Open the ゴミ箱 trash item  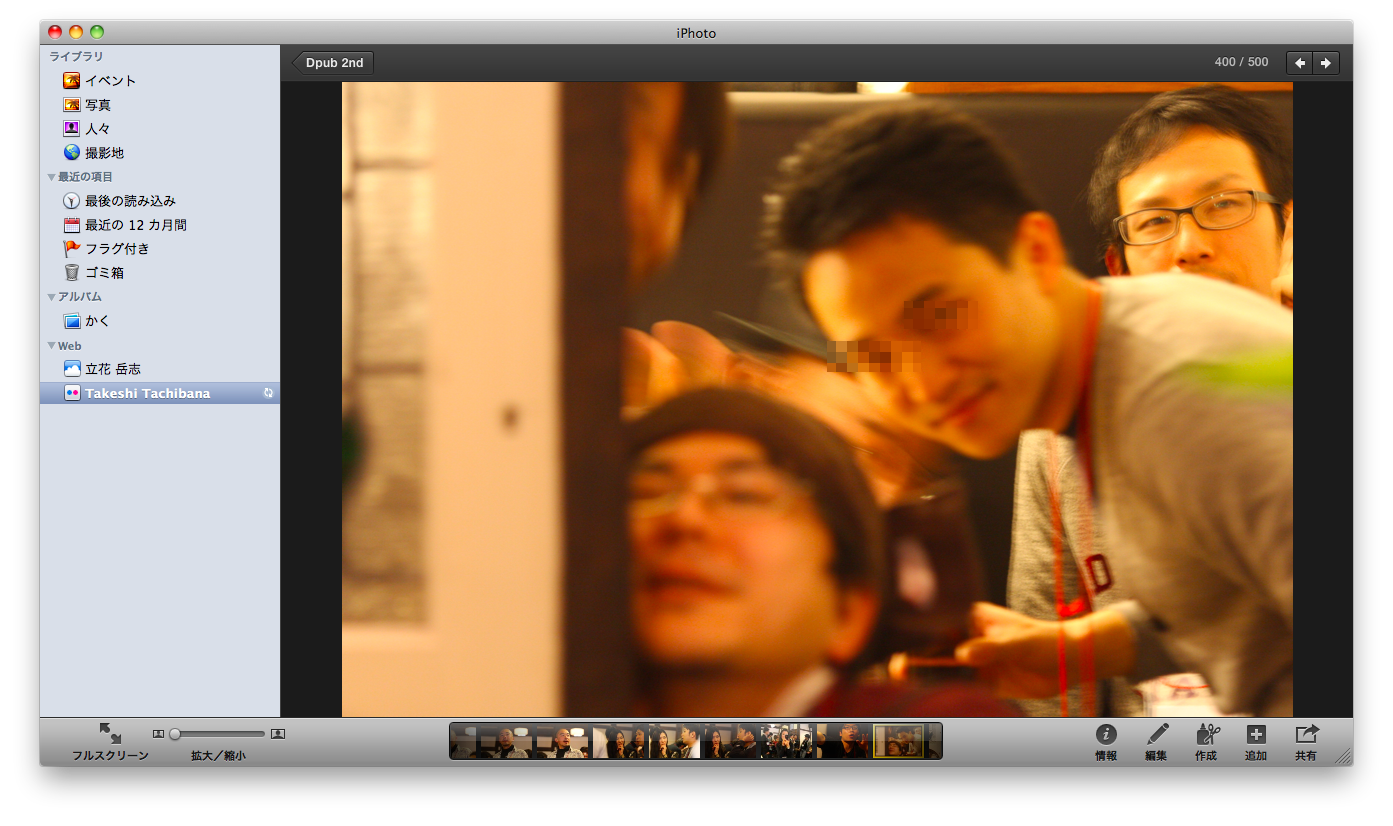tap(104, 273)
